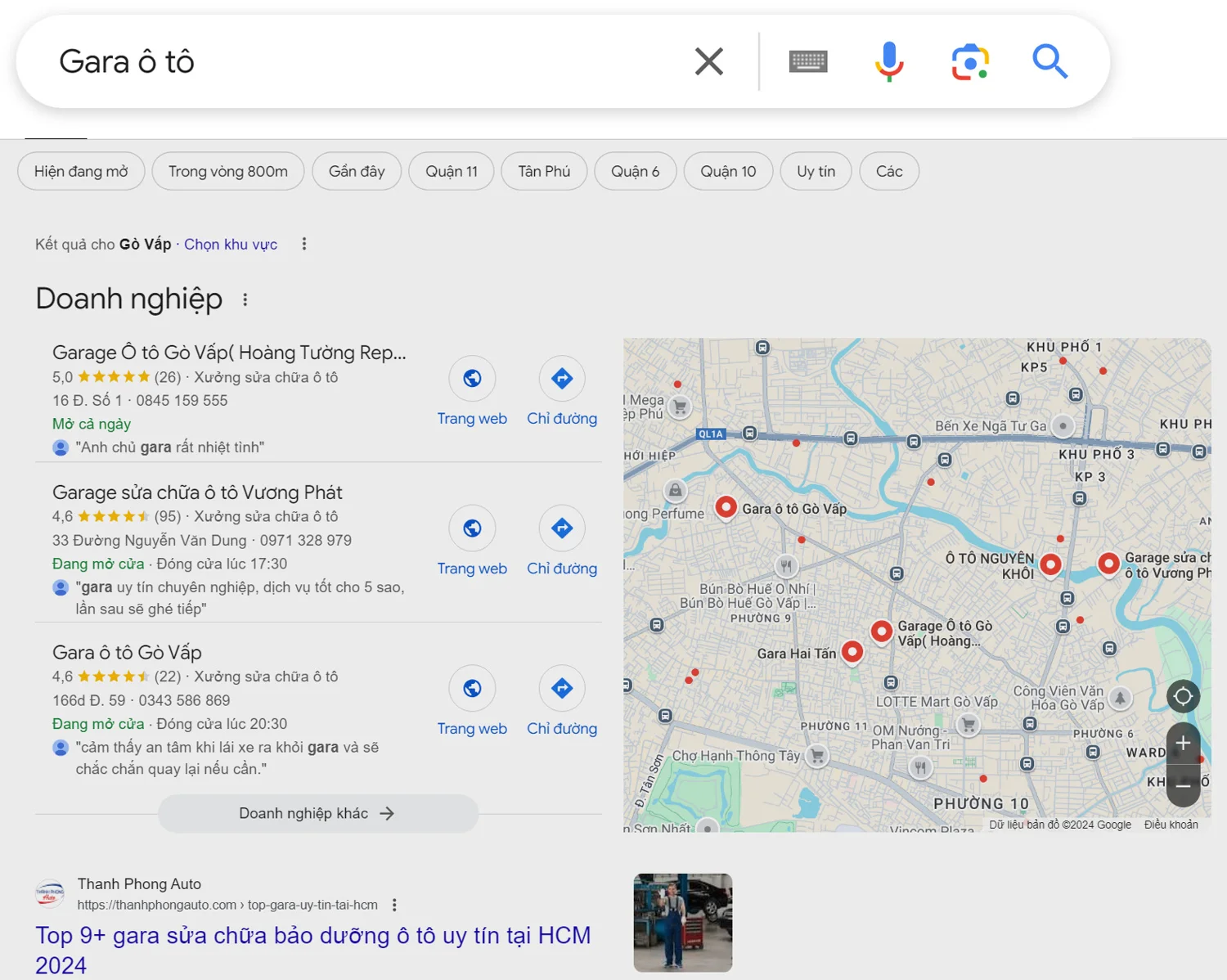Open Thanh Phong Auto result thumbnail image
The width and height of the screenshot is (1227, 980).
pos(683,923)
